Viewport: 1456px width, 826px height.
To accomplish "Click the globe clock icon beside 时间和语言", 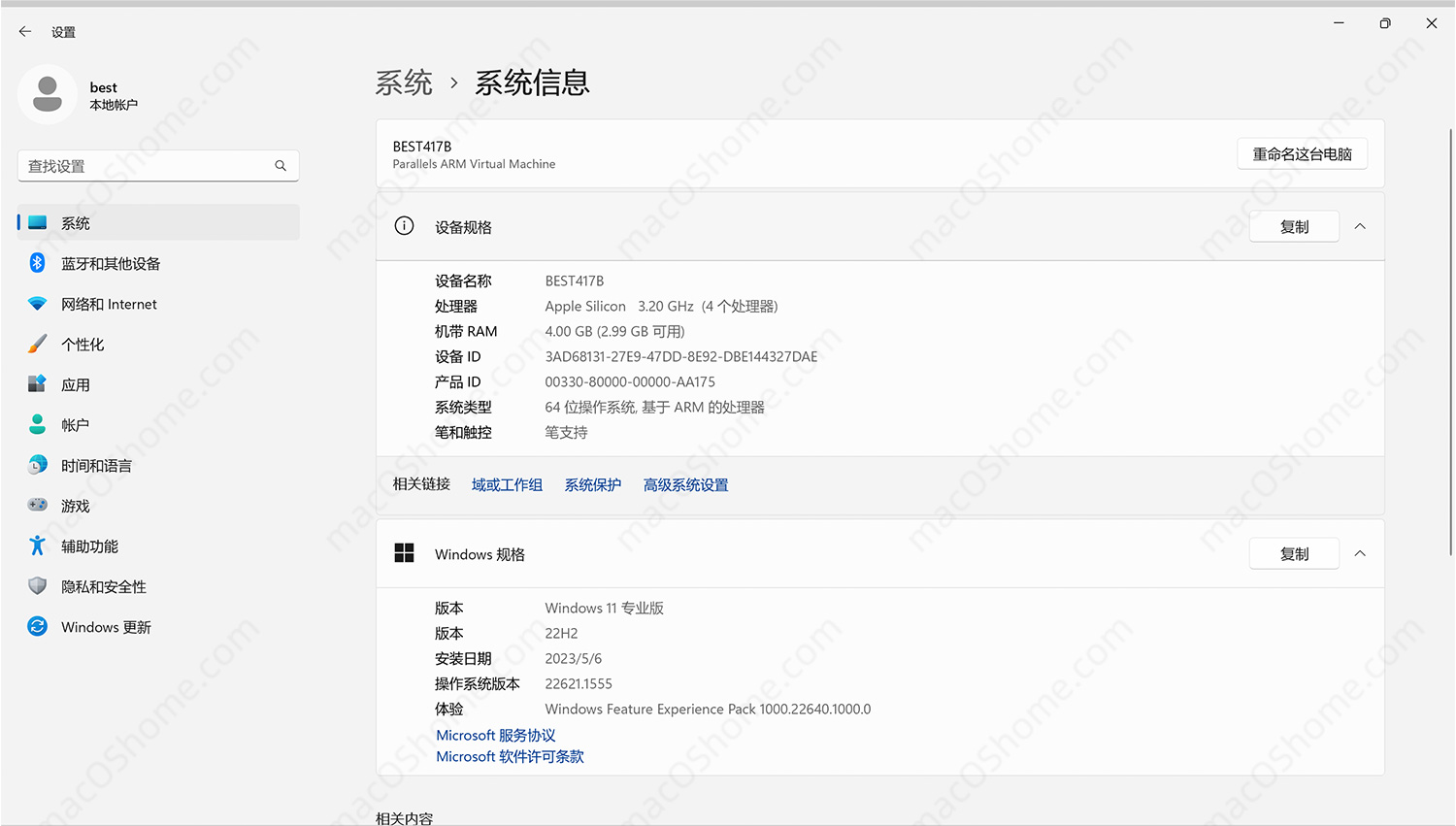I will coord(38,465).
